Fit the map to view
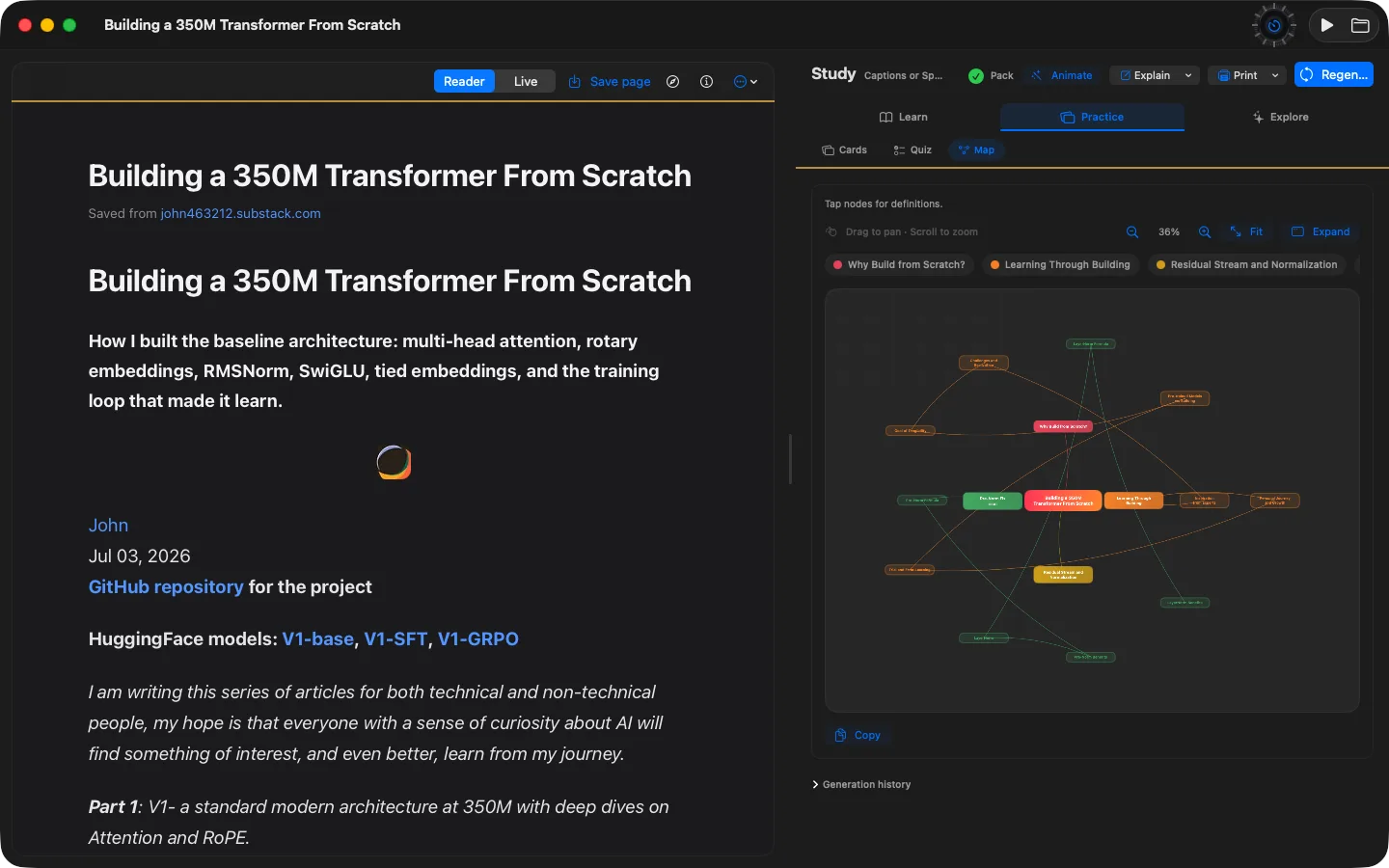The image size is (1389, 868). [1246, 232]
